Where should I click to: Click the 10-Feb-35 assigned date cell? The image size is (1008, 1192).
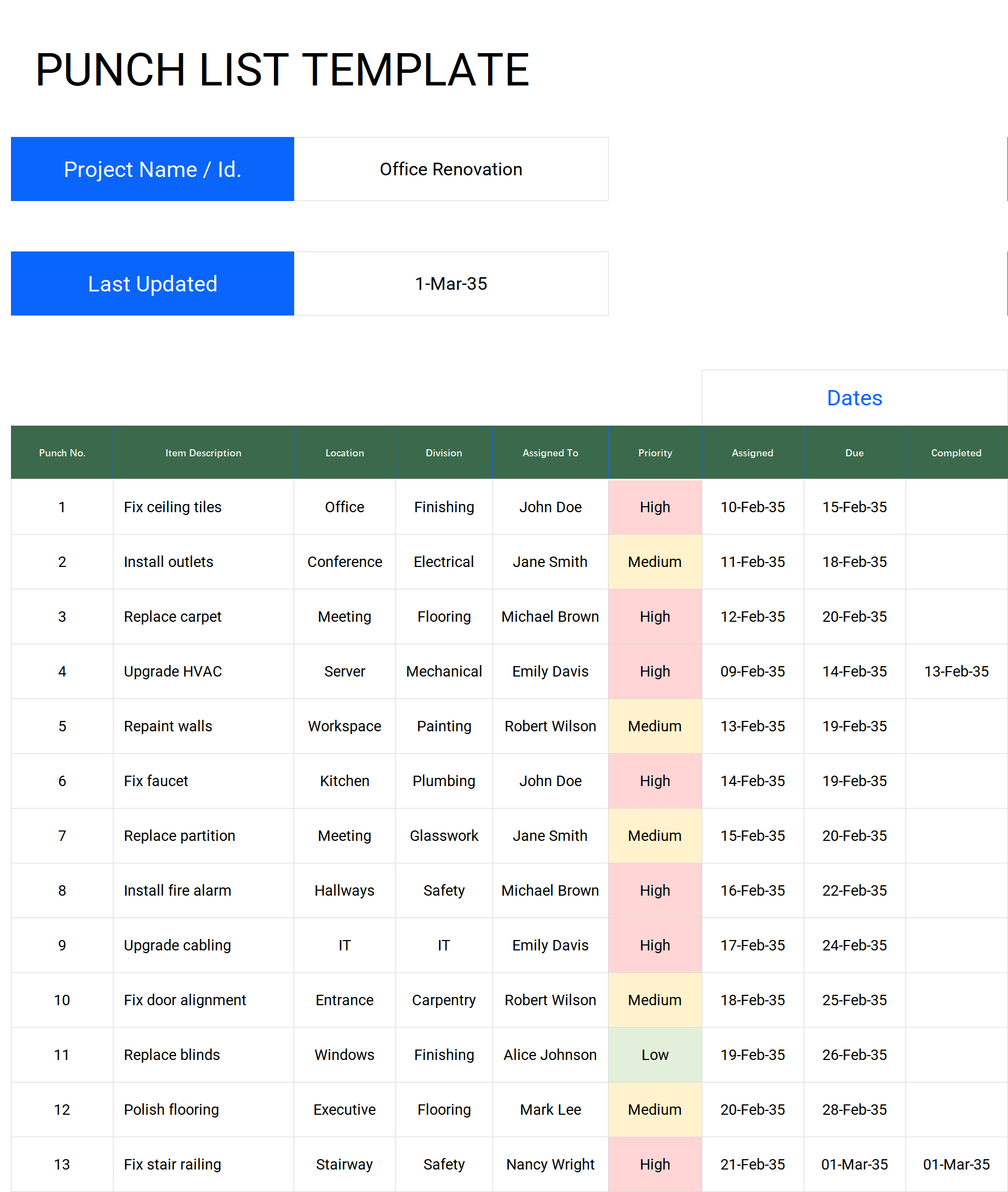coord(753,507)
